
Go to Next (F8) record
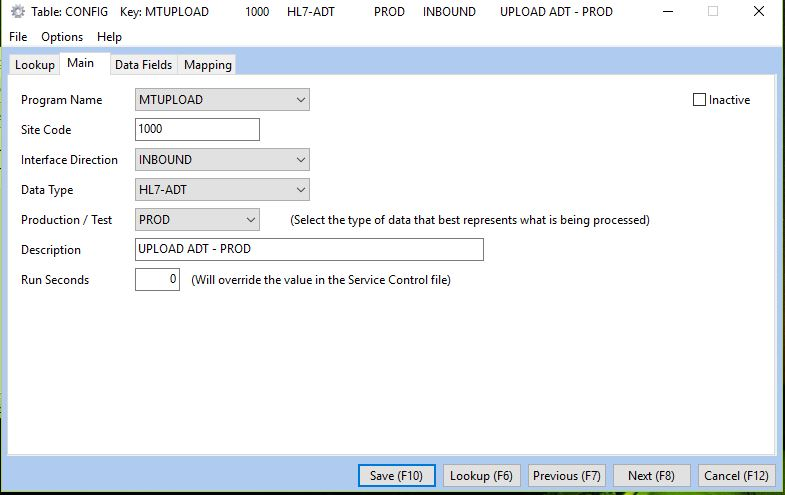651,475
